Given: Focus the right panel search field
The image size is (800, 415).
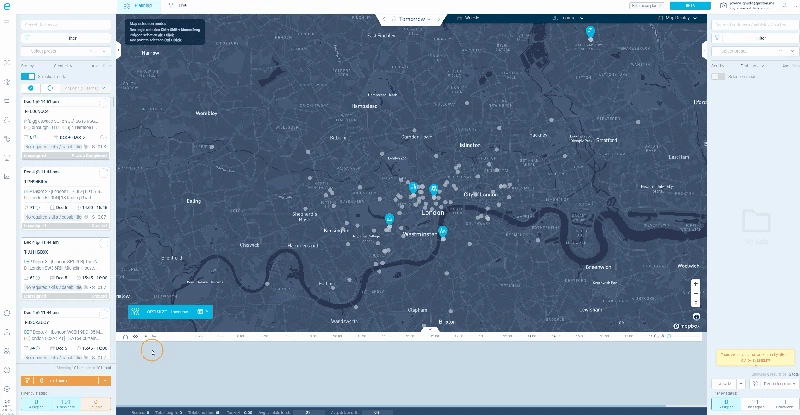Looking at the screenshot, I should pos(754,25).
